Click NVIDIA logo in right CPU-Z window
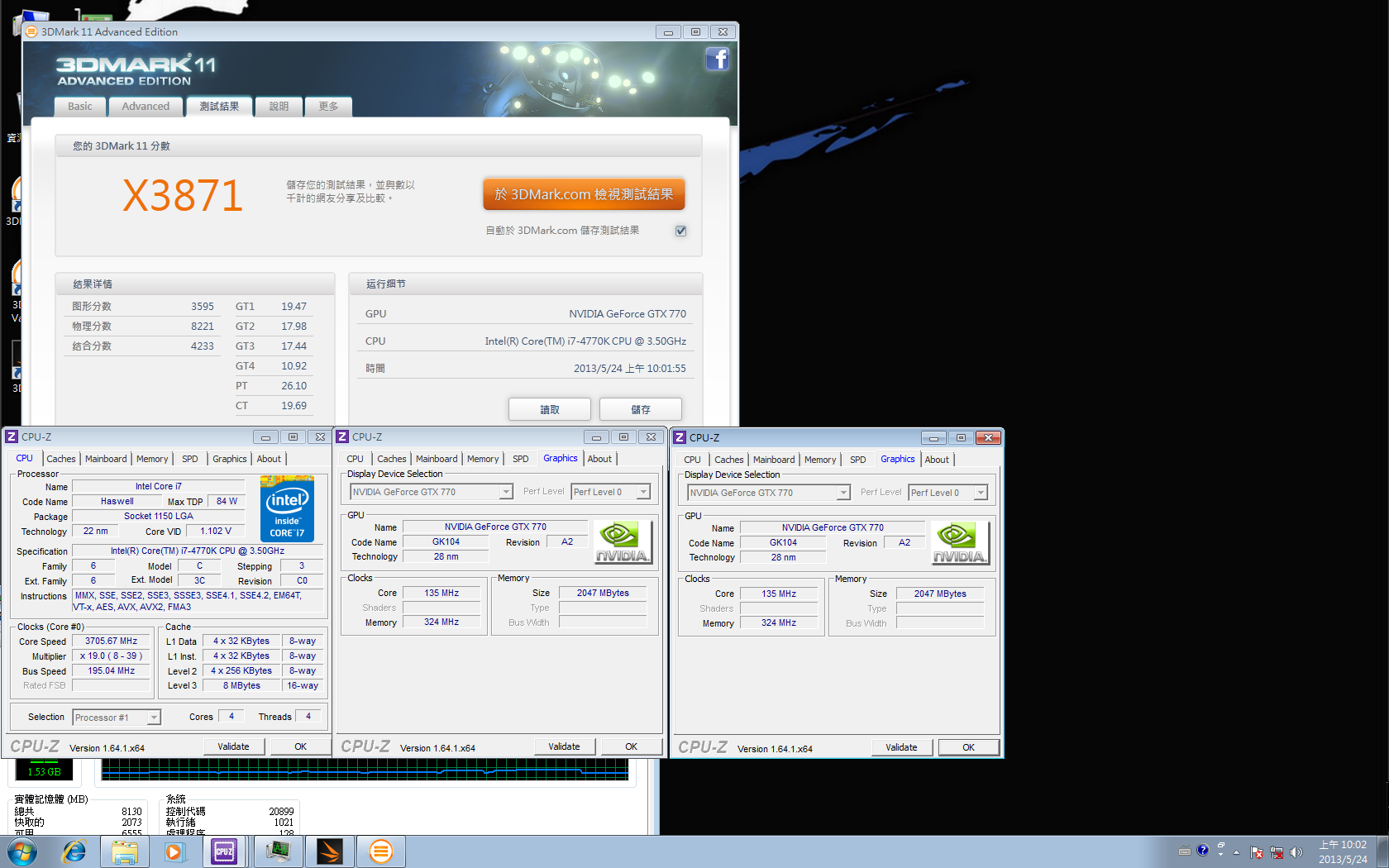The height and width of the screenshot is (868, 1389). [x=960, y=543]
